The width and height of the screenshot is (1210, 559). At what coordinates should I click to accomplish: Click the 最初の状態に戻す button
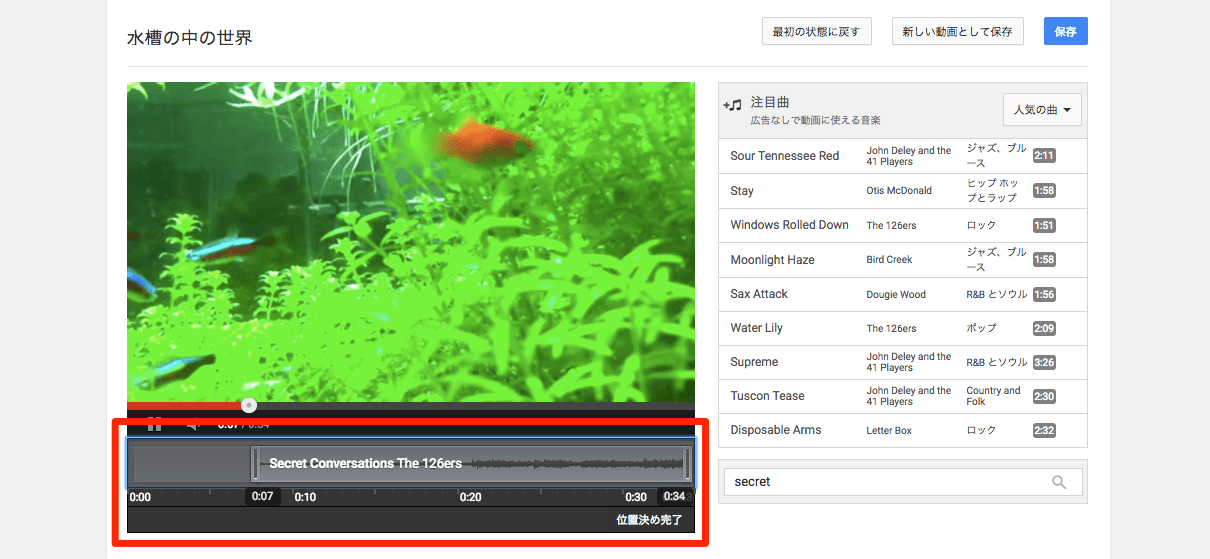coord(816,31)
